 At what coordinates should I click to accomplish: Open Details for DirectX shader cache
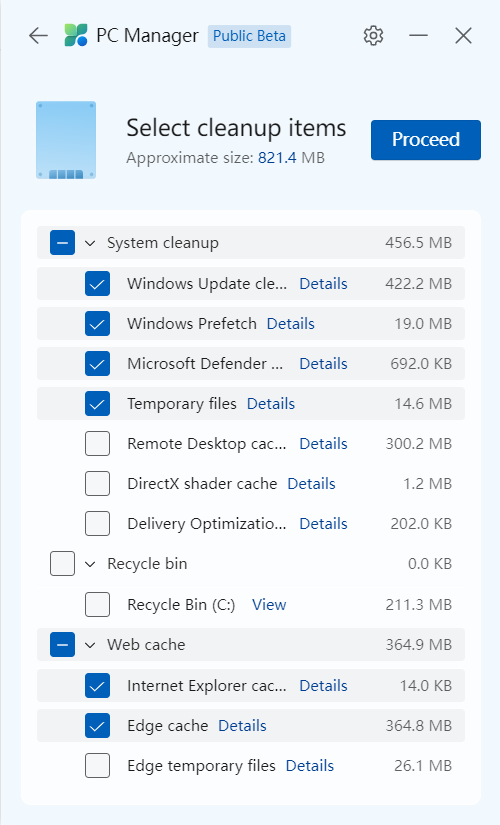[311, 484]
